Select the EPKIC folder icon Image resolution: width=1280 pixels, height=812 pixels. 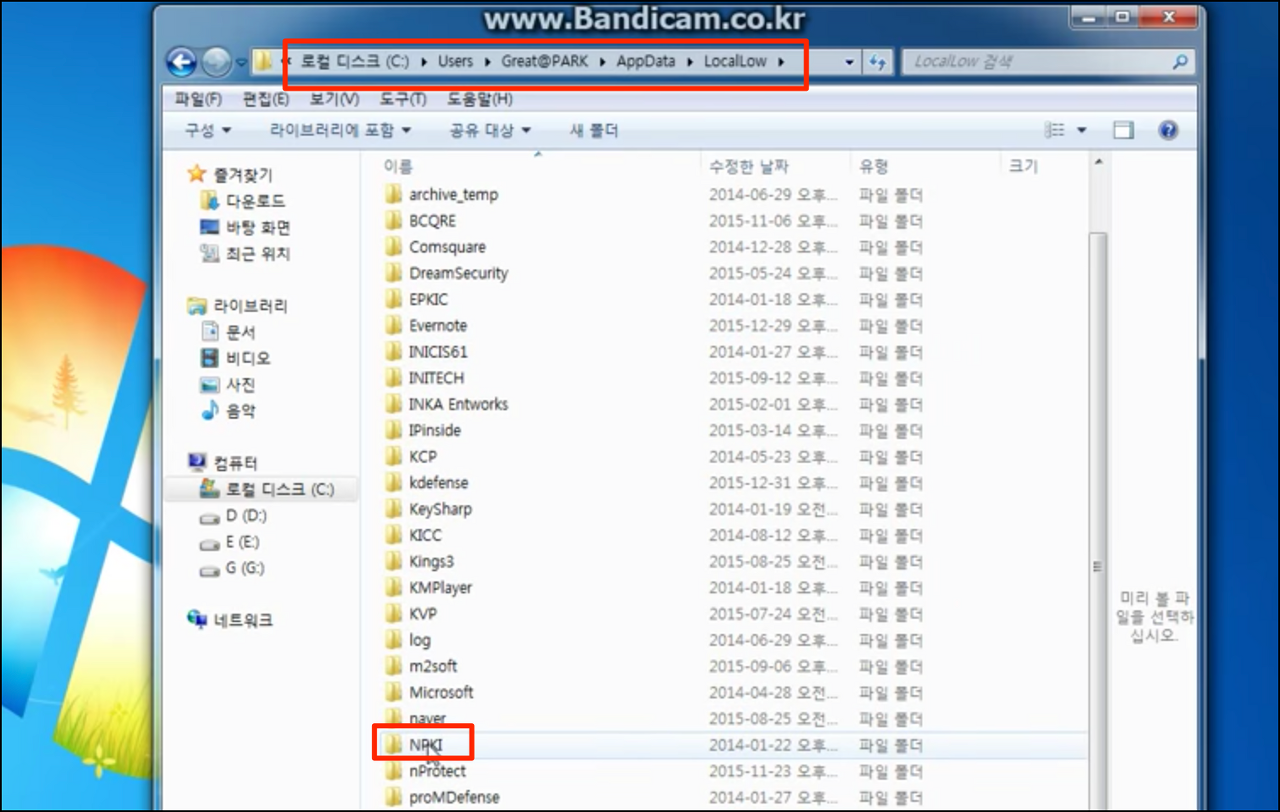[x=393, y=299]
